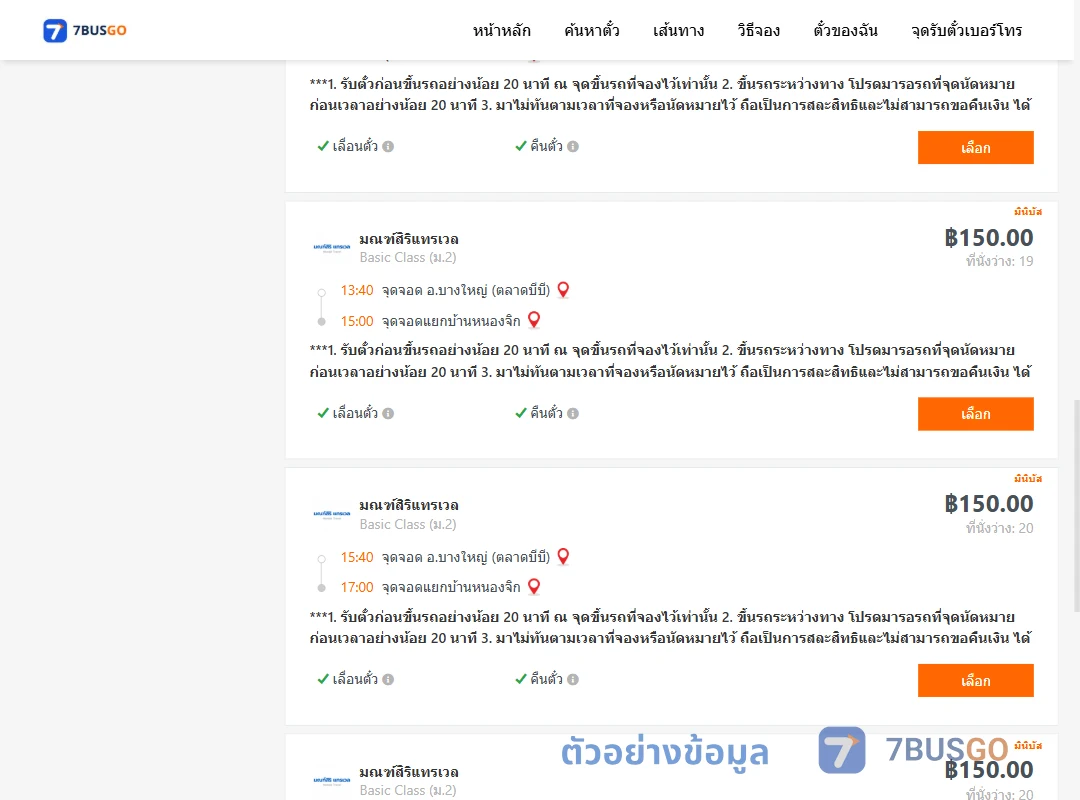The height and width of the screenshot is (800, 1080).
Task: Show เลื่อนตั๋ว info icon in 13:40 trip
Action: pos(388,413)
